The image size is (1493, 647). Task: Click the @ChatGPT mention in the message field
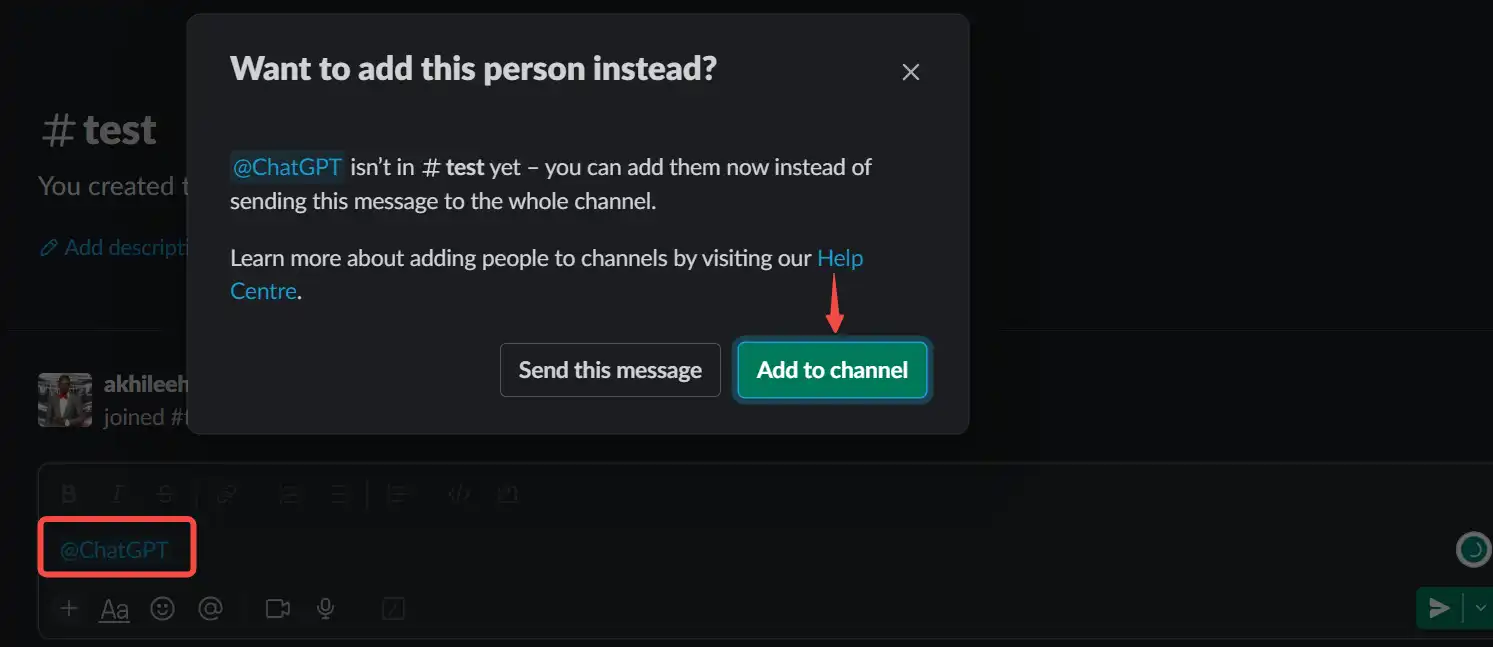[115, 549]
